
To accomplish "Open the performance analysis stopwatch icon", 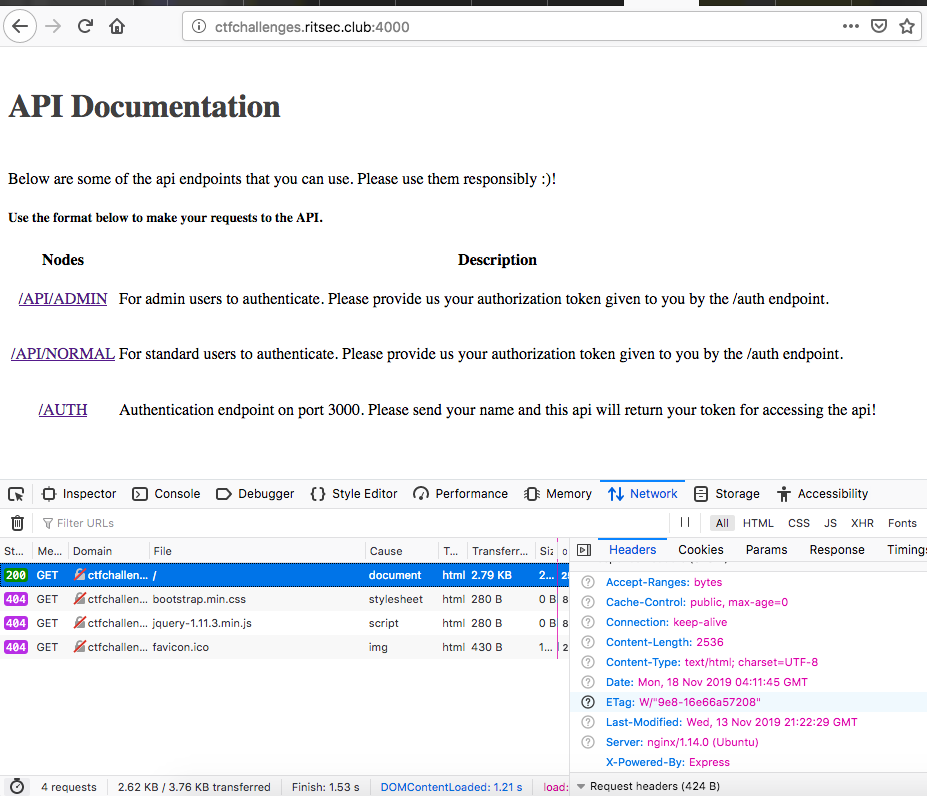I will [x=17, y=787].
